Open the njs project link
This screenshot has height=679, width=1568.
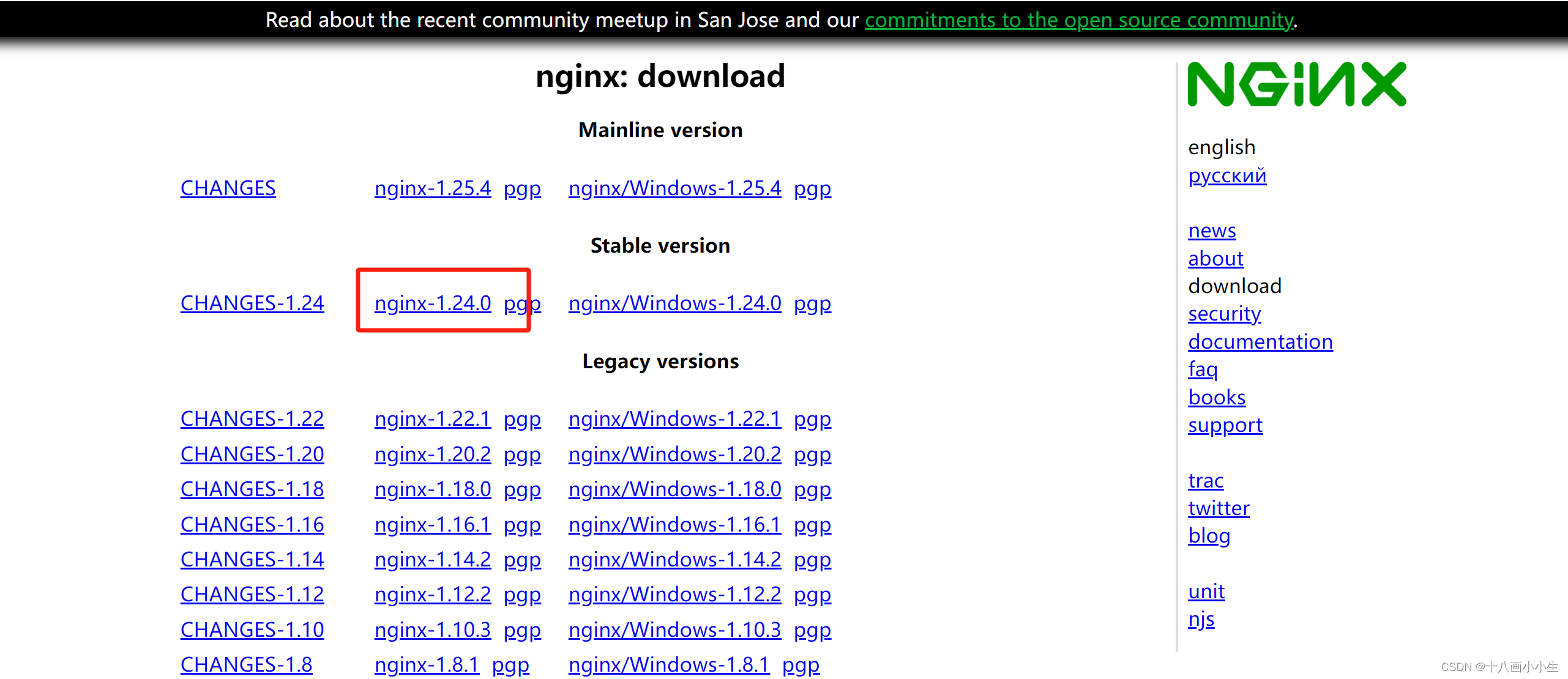click(x=1201, y=620)
